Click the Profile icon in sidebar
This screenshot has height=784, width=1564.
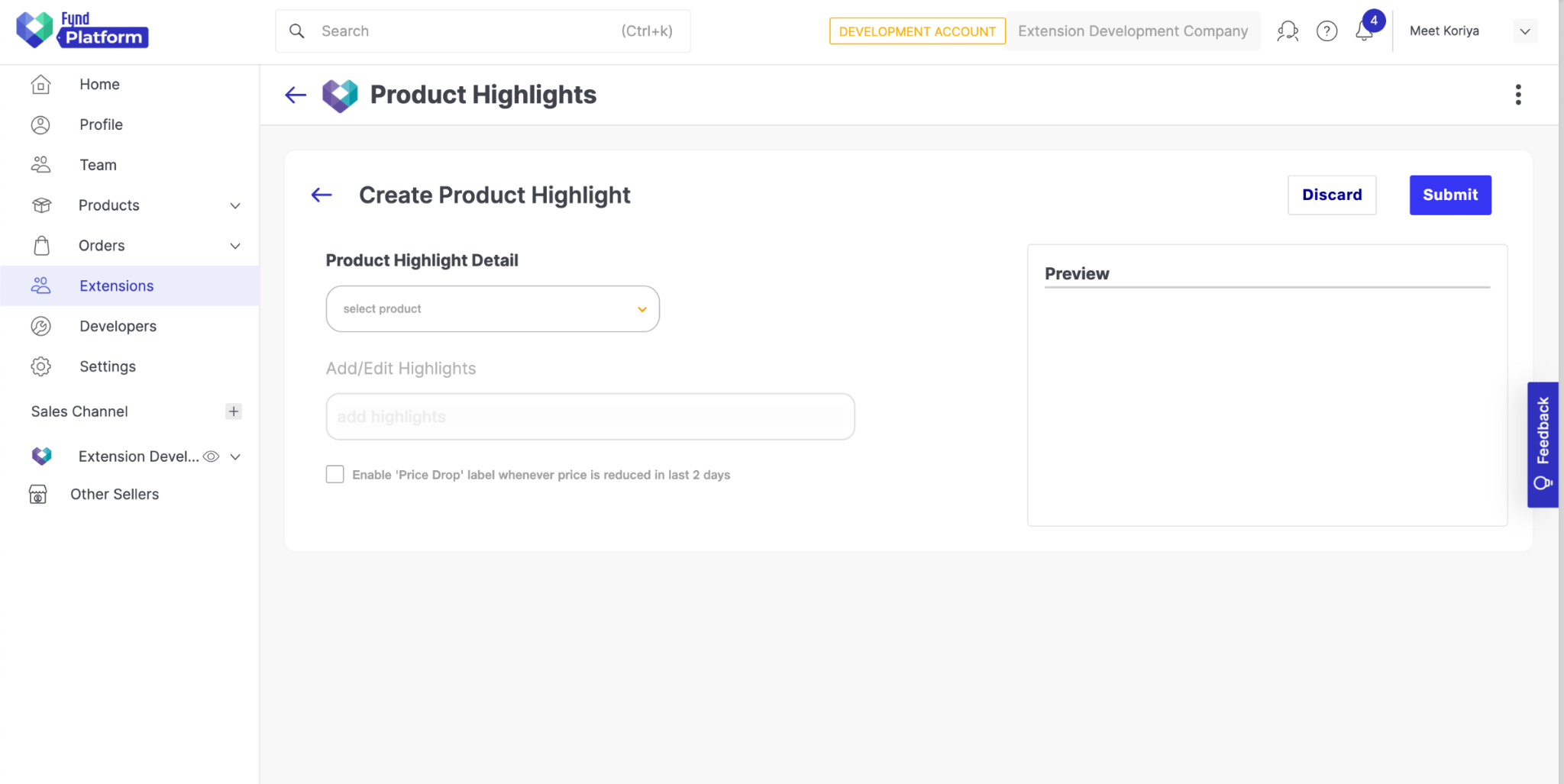[41, 124]
